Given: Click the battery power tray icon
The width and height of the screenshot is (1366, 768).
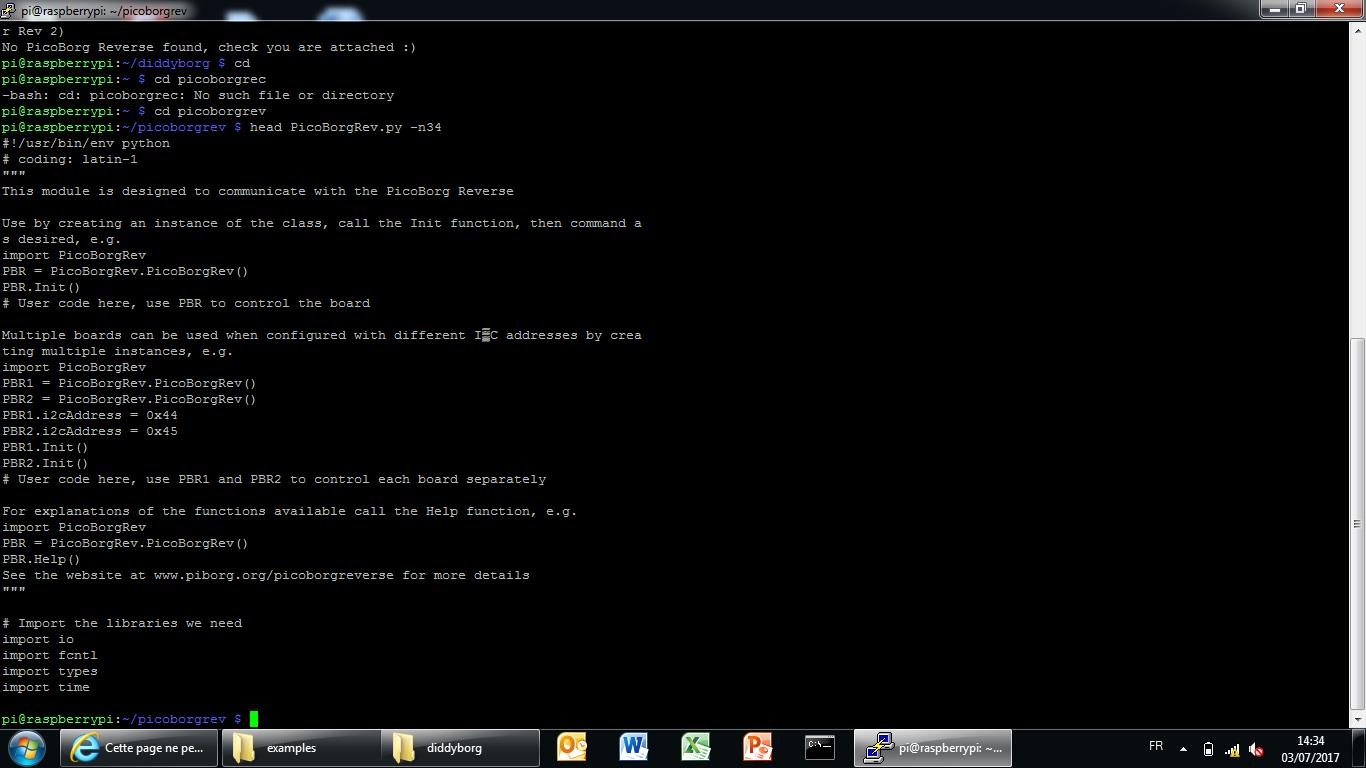Looking at the screenshot, I should 1208,749.
